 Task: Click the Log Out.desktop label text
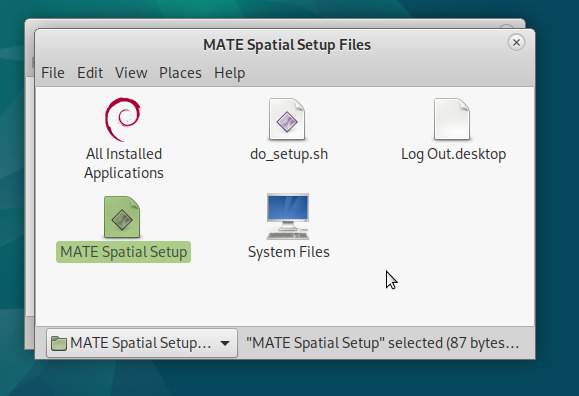(453, 154)
